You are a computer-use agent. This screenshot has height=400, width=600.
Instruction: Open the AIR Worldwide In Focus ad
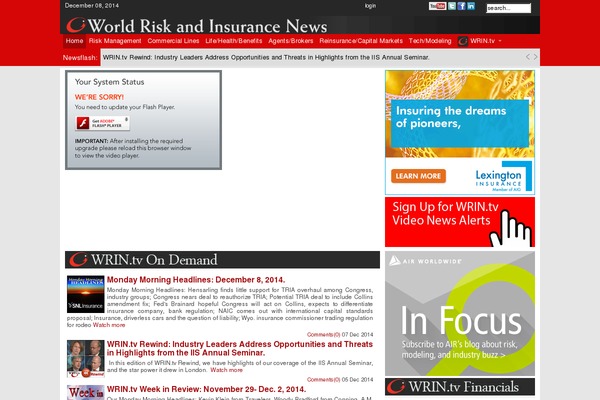(x=460, y=313)
